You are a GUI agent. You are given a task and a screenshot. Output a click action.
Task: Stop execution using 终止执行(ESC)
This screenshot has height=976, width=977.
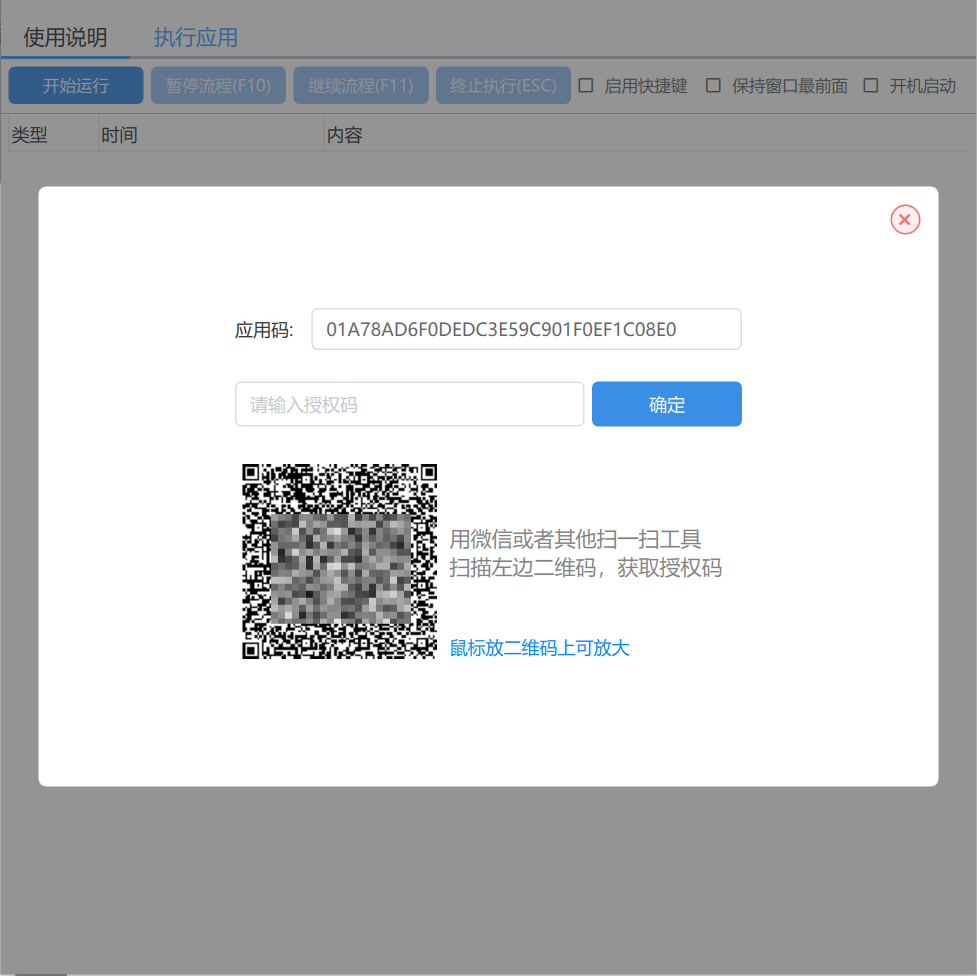click(503, 85)
